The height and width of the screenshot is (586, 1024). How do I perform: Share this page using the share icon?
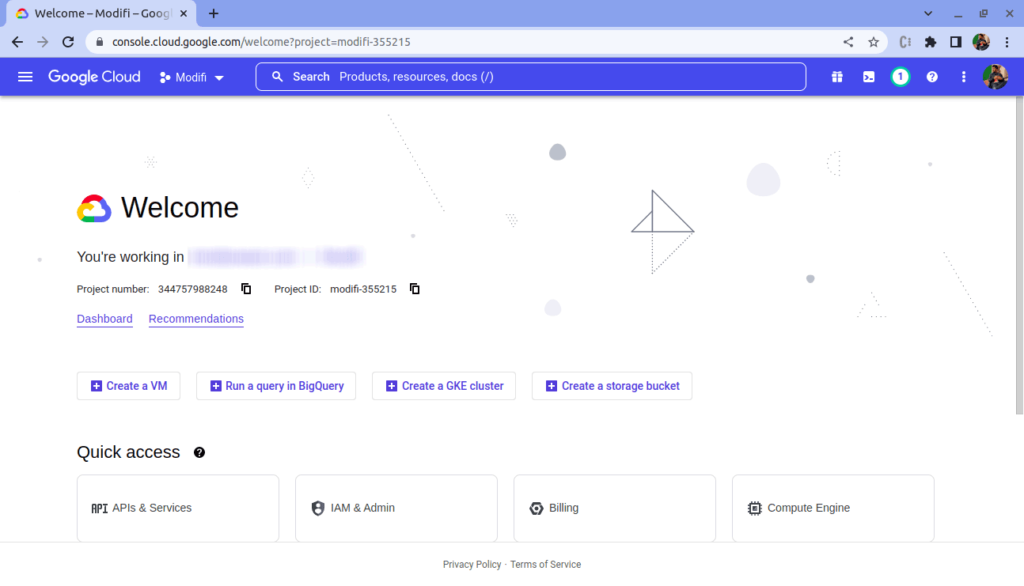pyautogui.click(x=848, y=42)
